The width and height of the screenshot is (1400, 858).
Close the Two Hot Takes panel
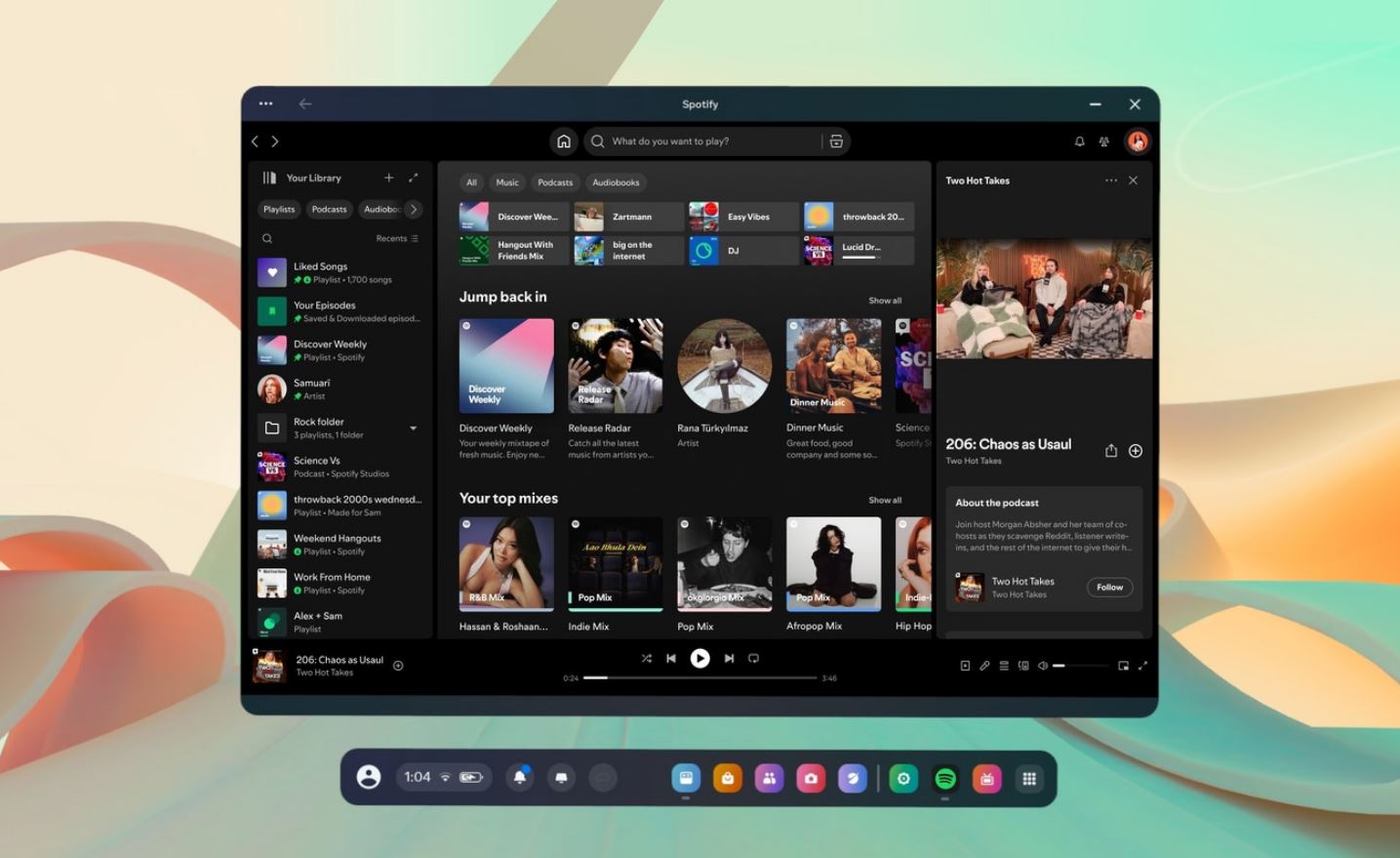coord(1133,181)
